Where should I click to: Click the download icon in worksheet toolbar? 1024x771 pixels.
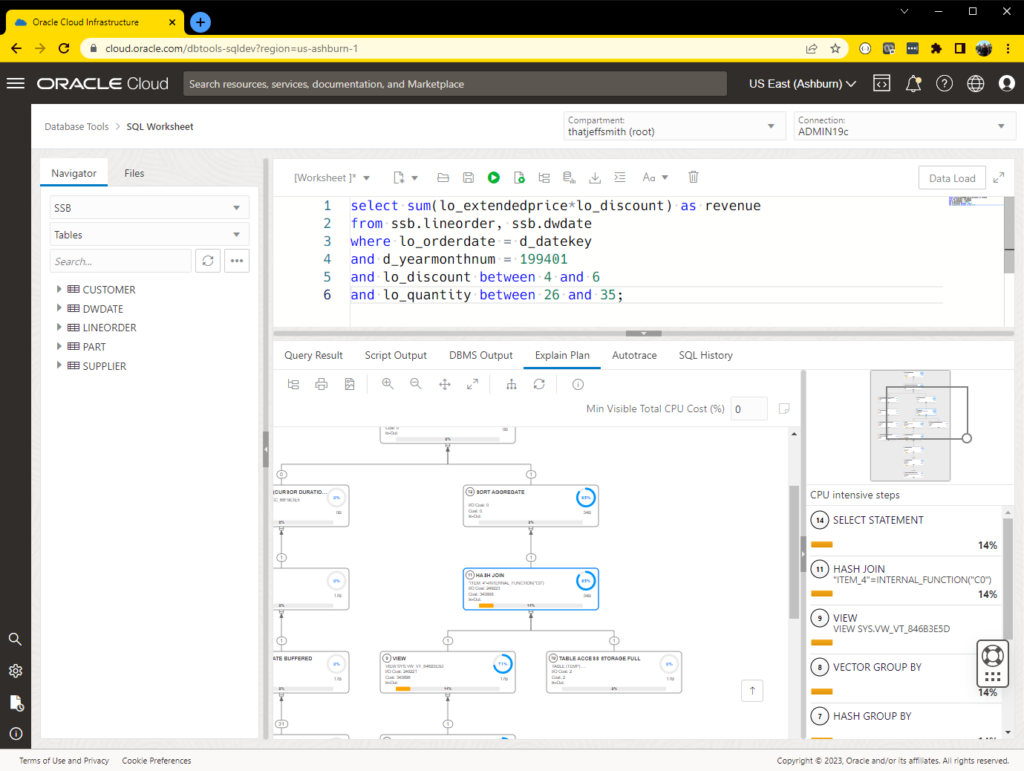594,178
